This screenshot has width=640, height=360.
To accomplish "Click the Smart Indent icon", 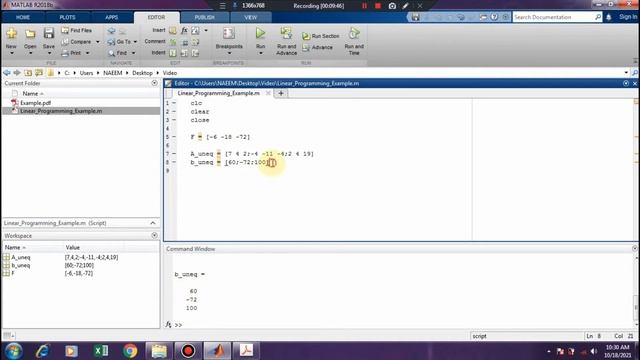I will (x=173, y=53).
